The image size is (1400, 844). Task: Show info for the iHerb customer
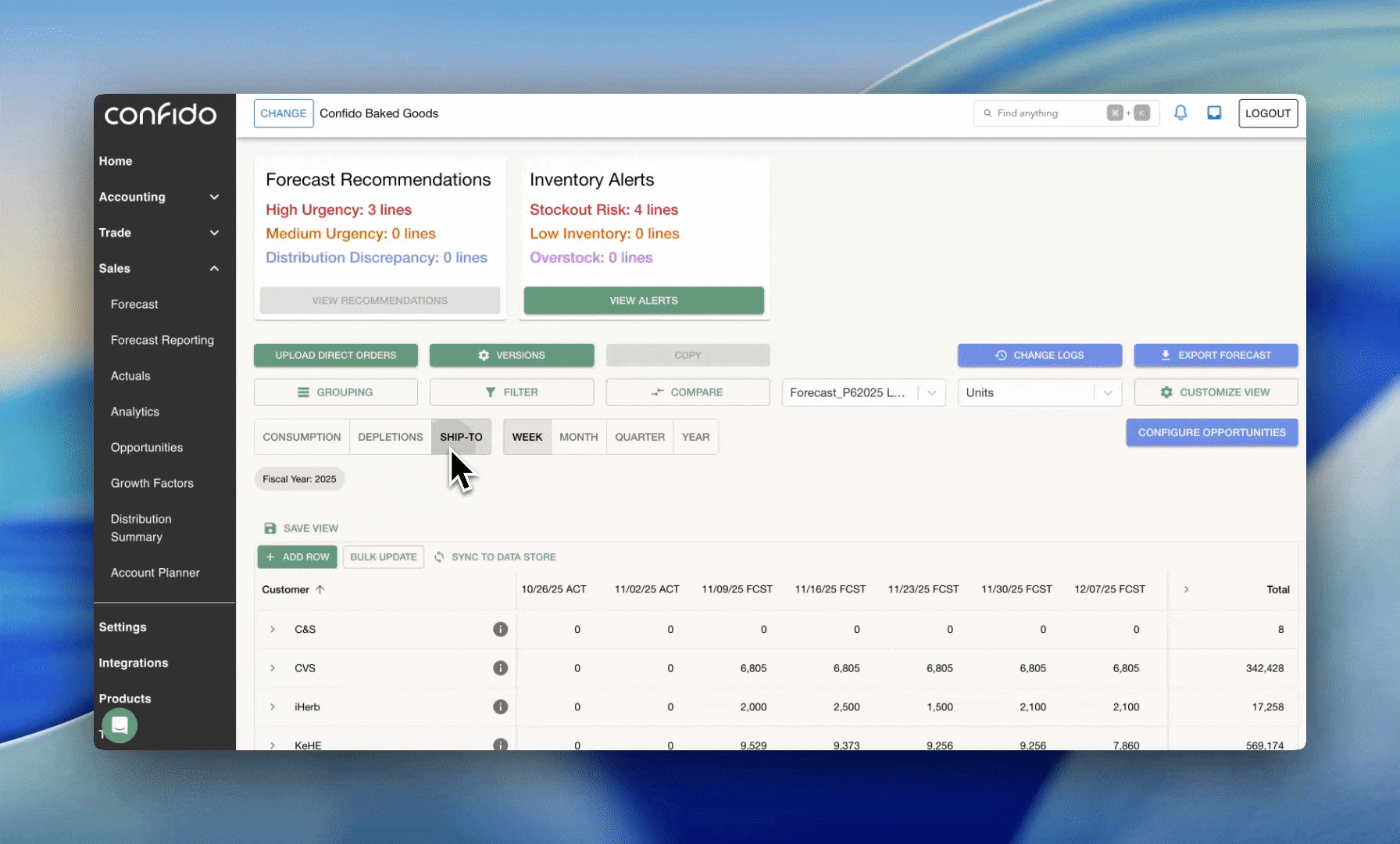click(500, 706)
